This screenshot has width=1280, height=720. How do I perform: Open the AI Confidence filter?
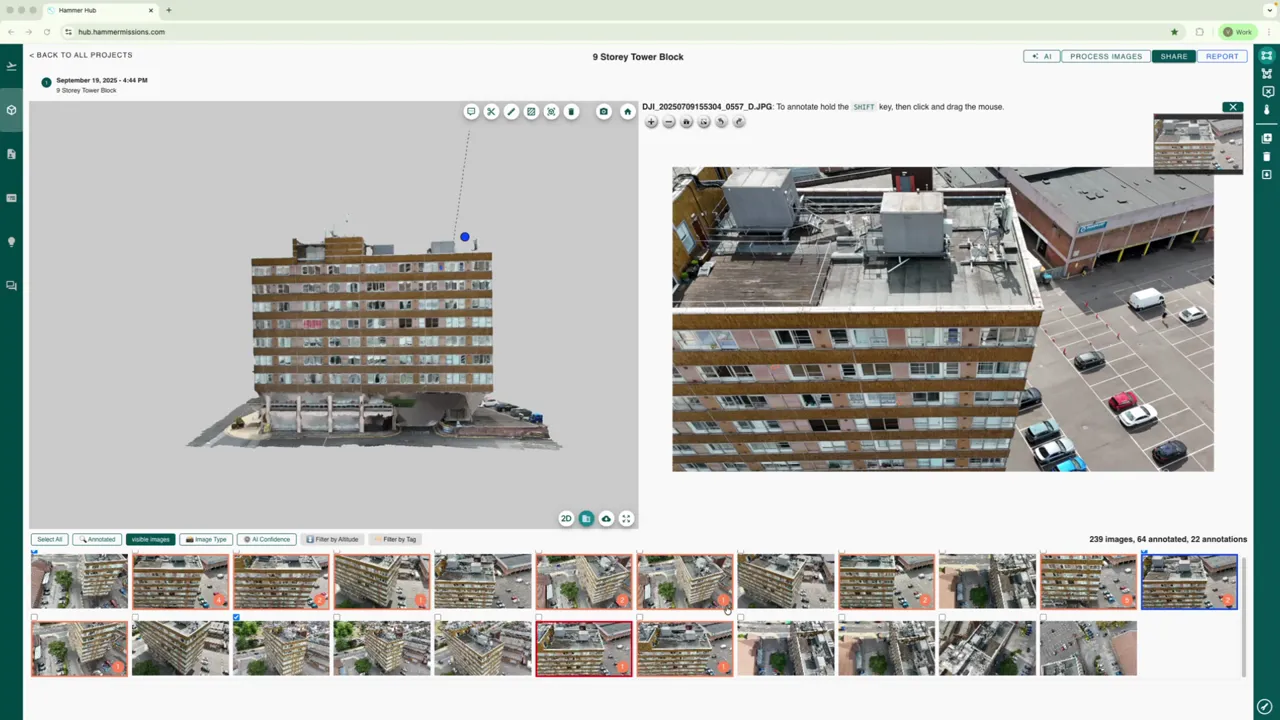(266, 539)
